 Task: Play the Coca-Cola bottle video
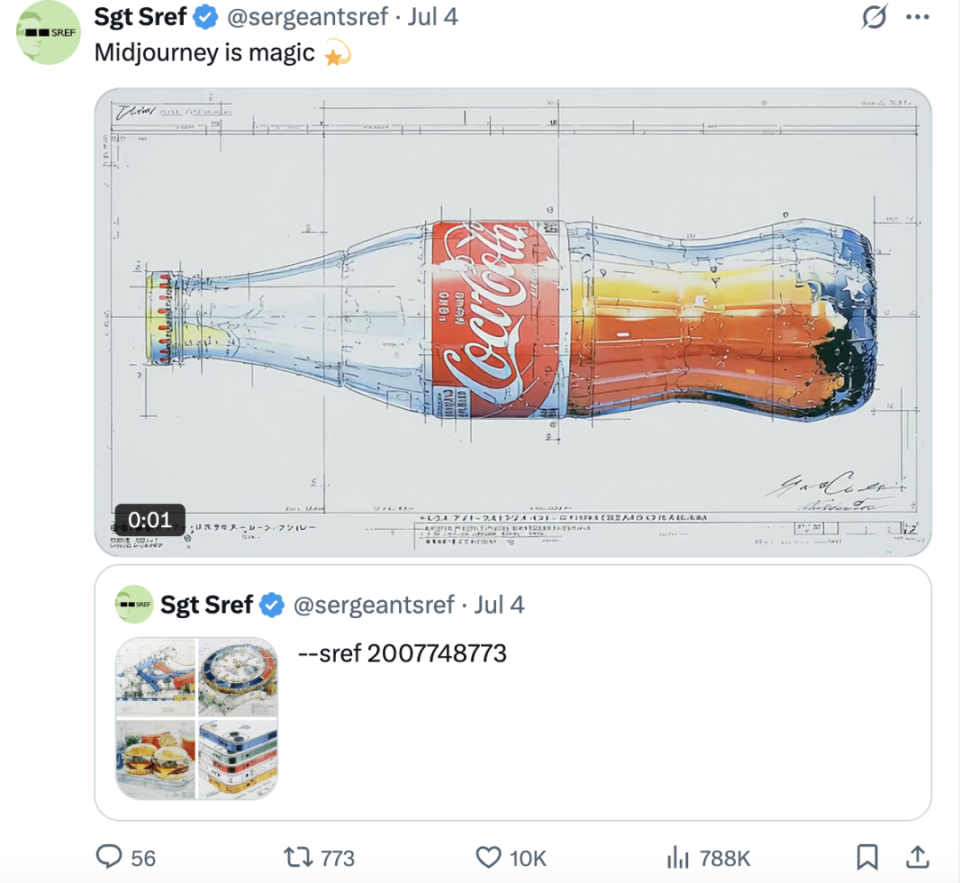pos(513,322)
